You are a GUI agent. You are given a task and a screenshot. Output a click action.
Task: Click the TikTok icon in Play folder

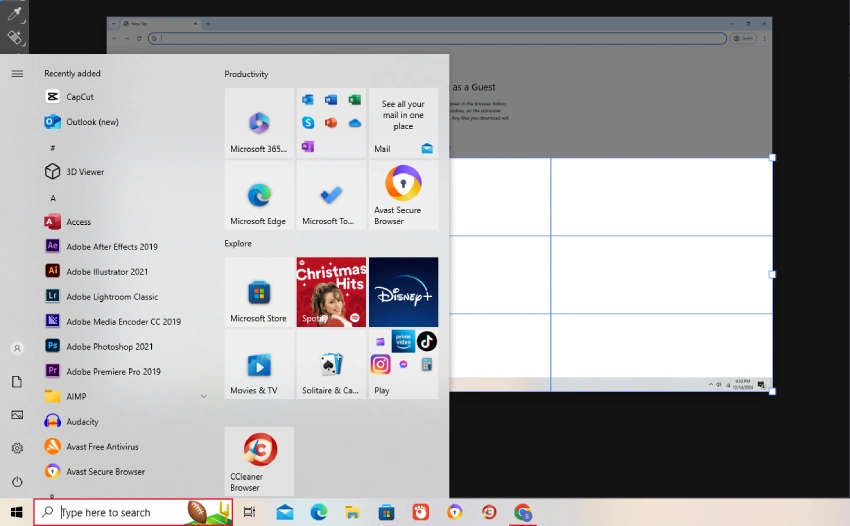tap(427, 342)
